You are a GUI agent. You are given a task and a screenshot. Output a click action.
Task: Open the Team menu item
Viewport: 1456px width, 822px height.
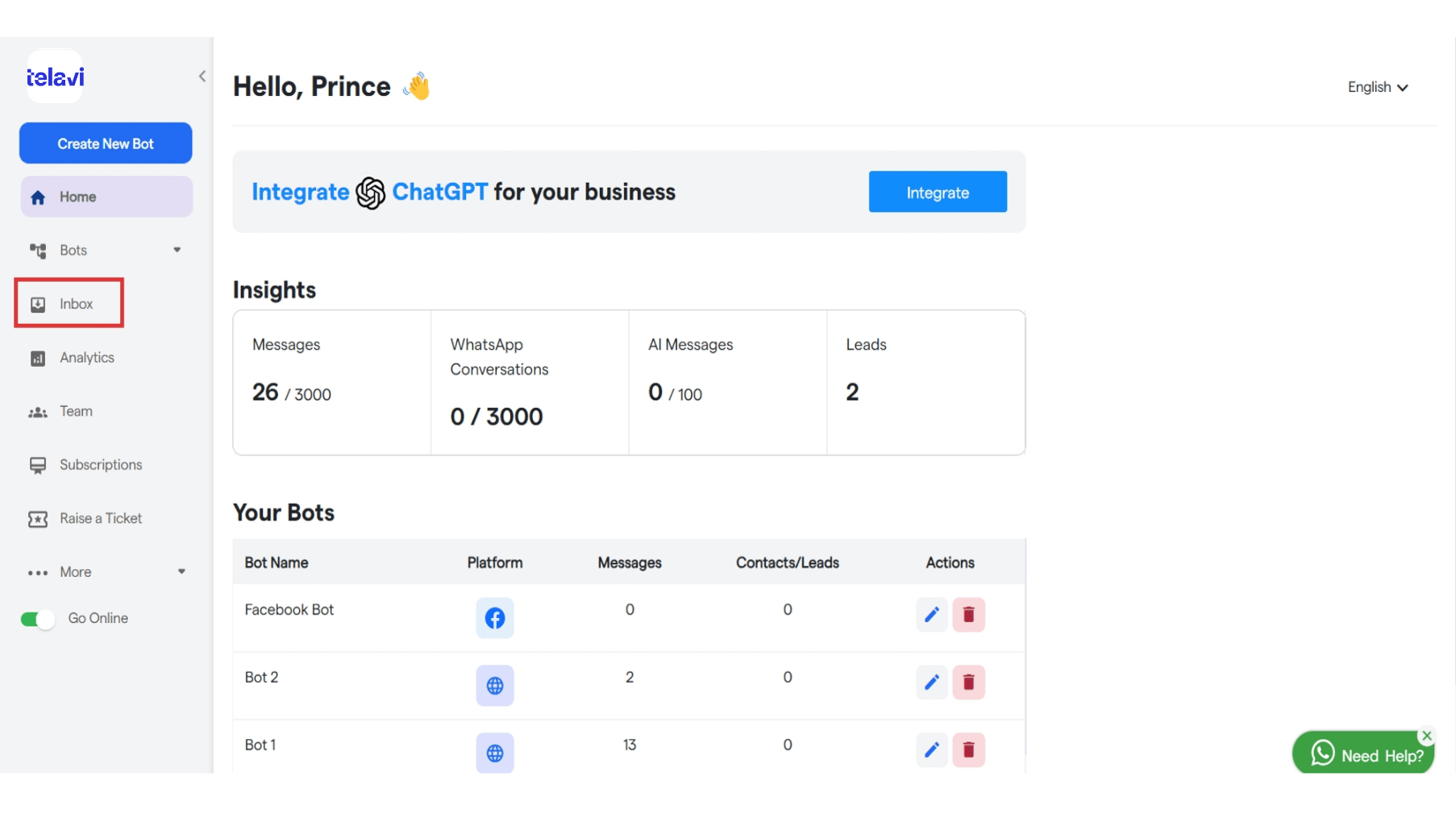[76, 412]
